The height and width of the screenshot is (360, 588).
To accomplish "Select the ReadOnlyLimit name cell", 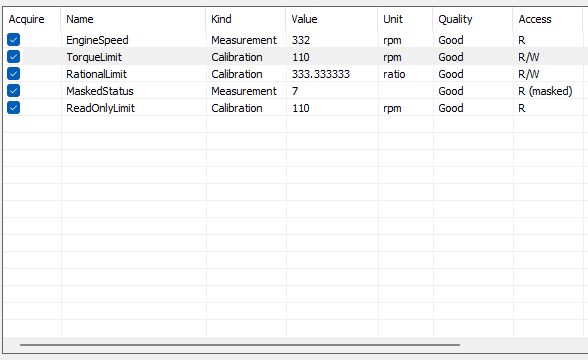I will [x=100, y=108].
